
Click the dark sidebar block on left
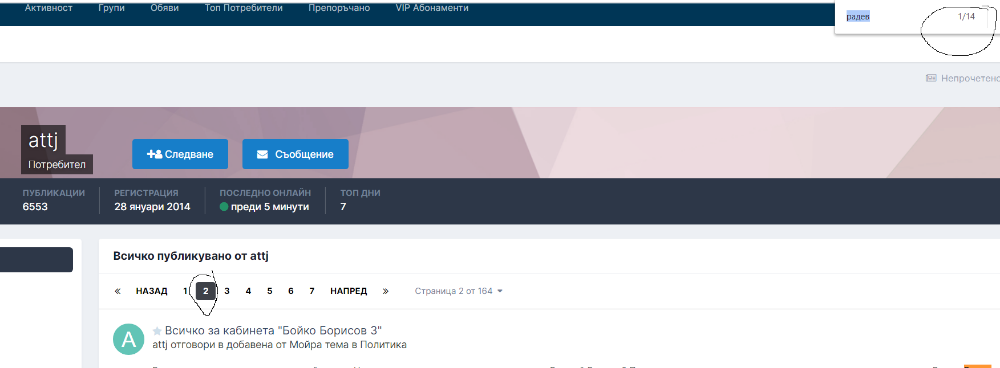pyautogui.click(x=36, y=260)
